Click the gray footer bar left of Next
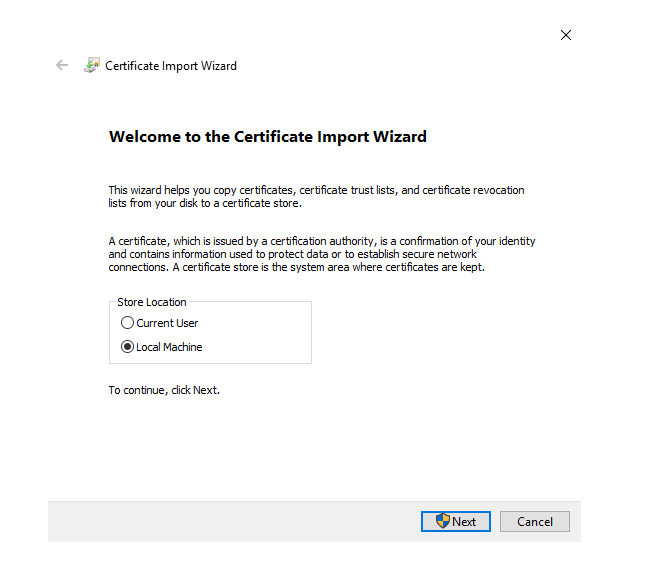This screenshot has height=565, width=668. click(x=230, y=521)
